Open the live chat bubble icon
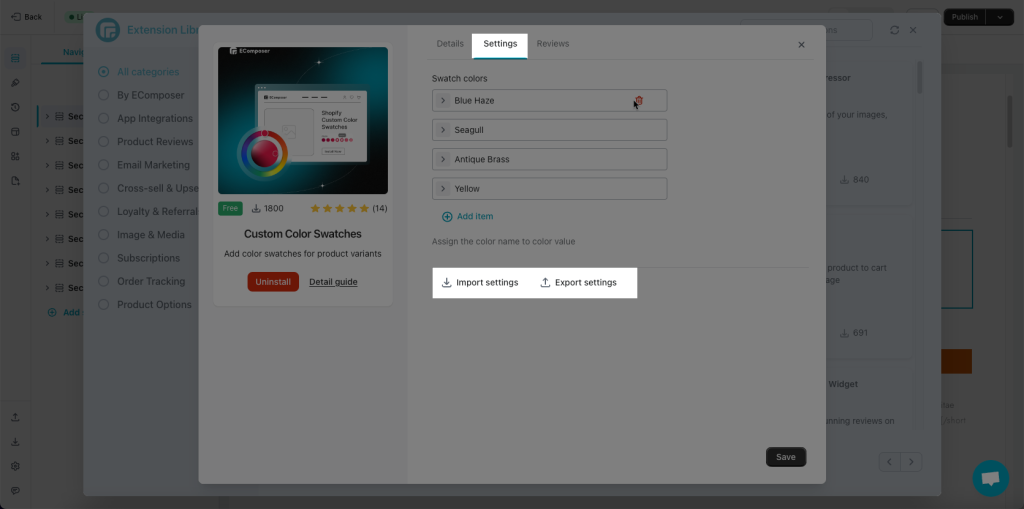The width and height of the screenshot is (1024, 509). pos(991,478)
